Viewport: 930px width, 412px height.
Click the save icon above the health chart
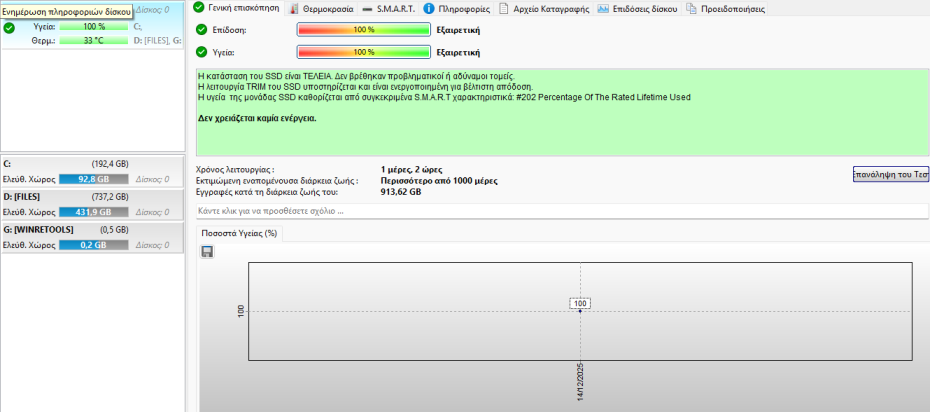[x=207, y=252]
